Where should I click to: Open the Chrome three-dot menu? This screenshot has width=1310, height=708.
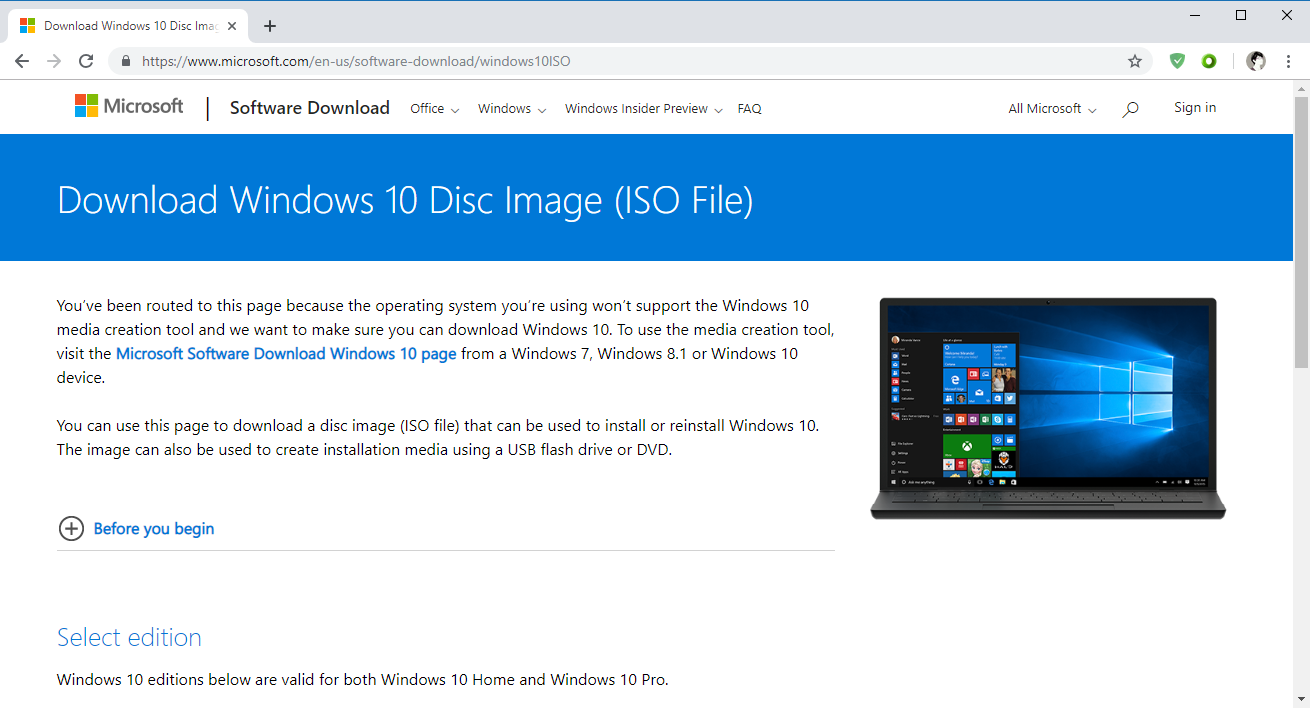[x=1288, y=61]
